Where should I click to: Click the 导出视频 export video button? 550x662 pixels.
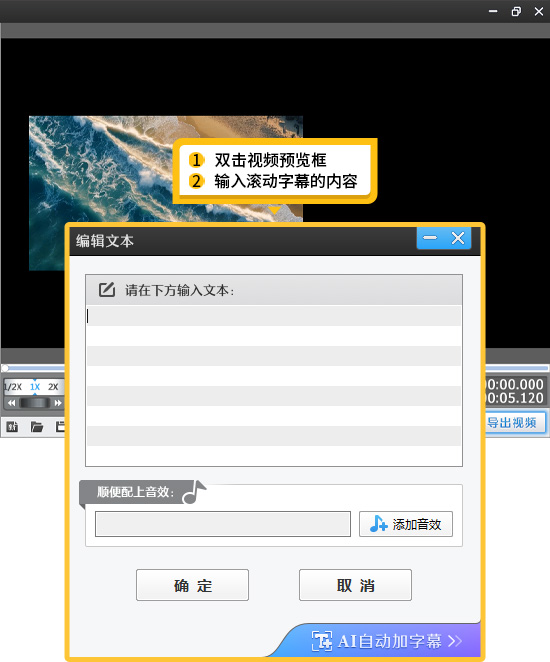click(512, 423)
